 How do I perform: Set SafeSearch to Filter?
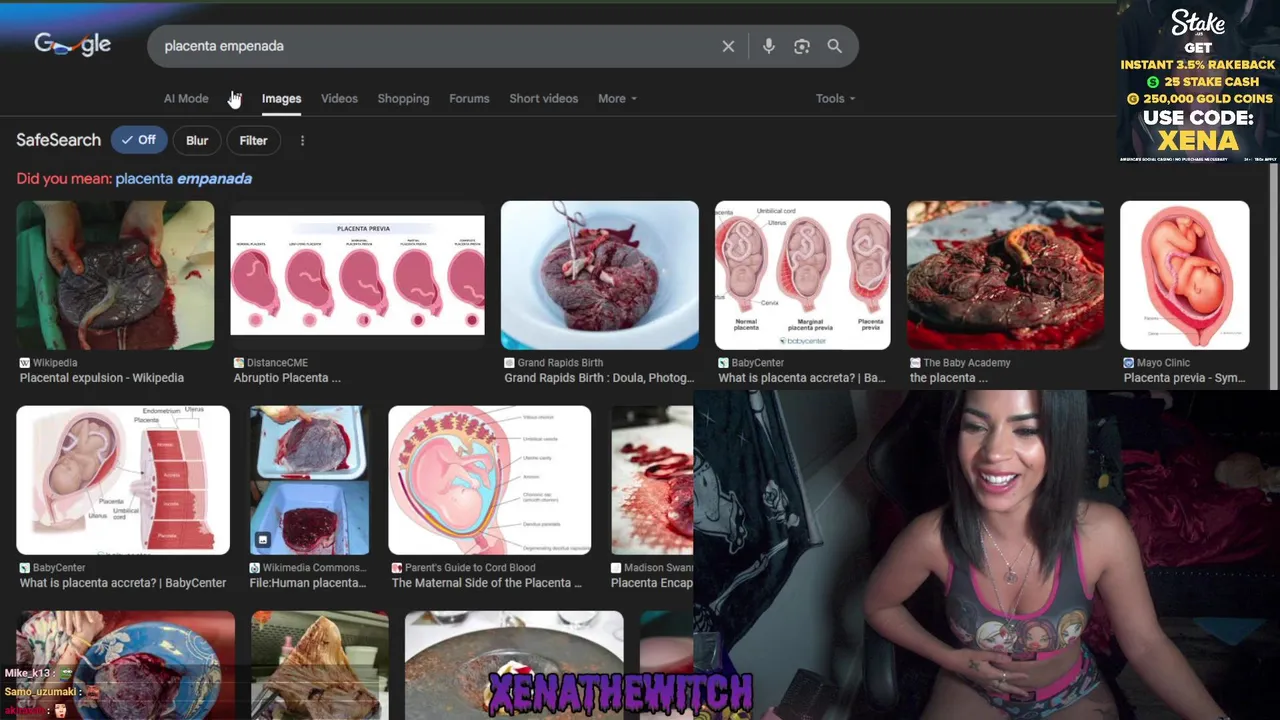pyautogui.click(x=253, y=140)
